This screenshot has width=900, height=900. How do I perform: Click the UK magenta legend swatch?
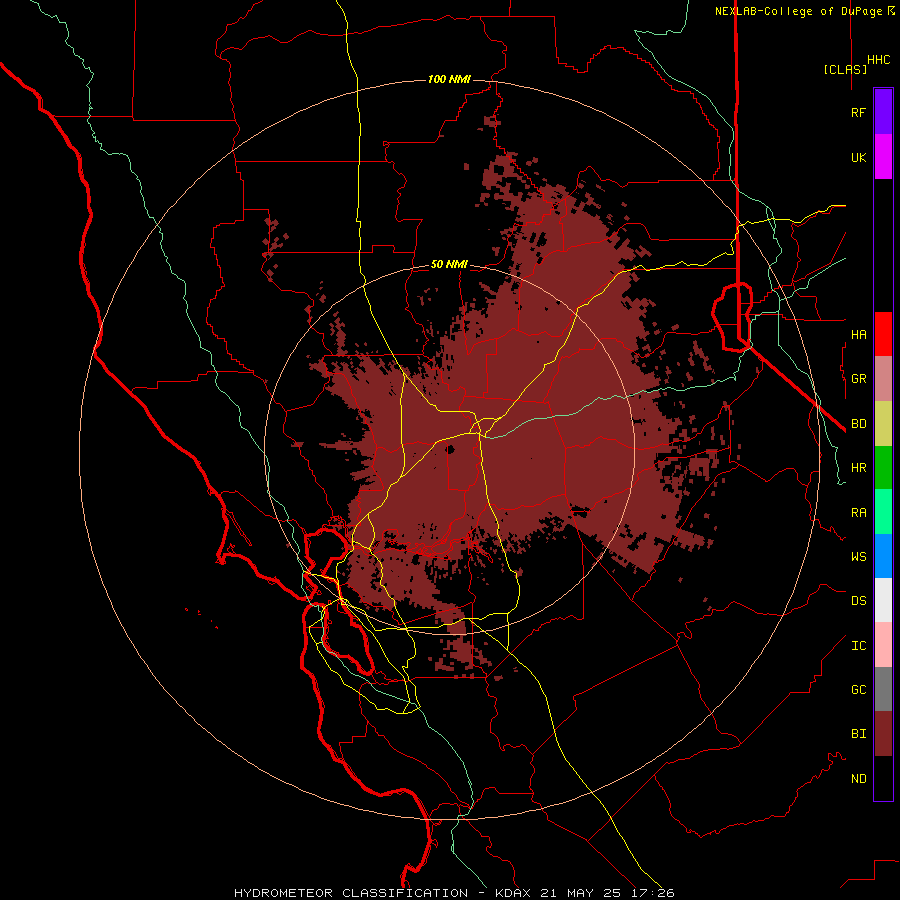883,157
